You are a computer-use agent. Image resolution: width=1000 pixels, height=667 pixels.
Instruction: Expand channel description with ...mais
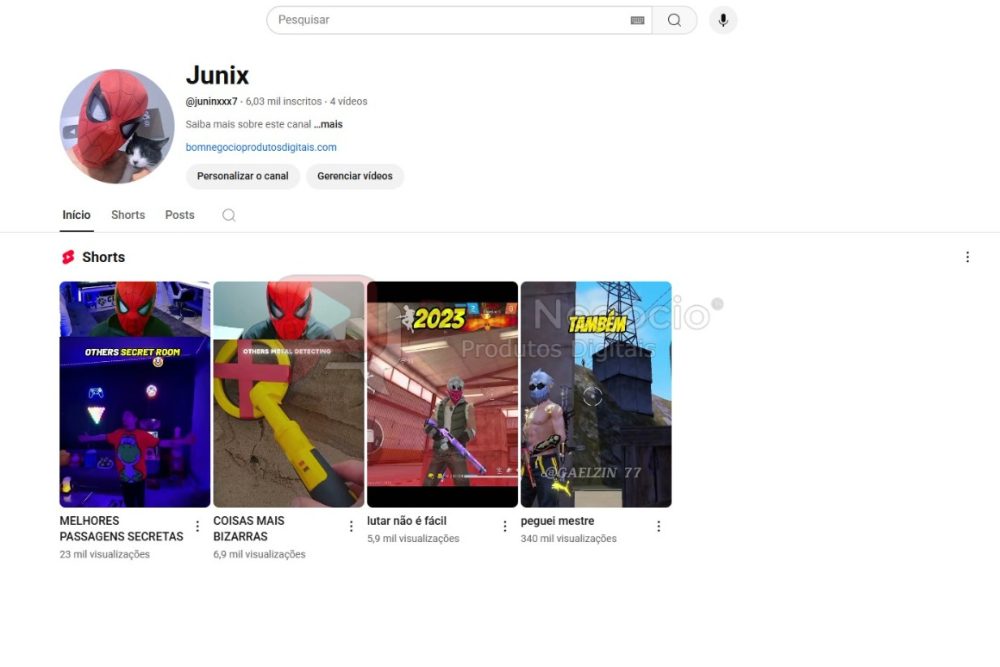click(328, 124)
